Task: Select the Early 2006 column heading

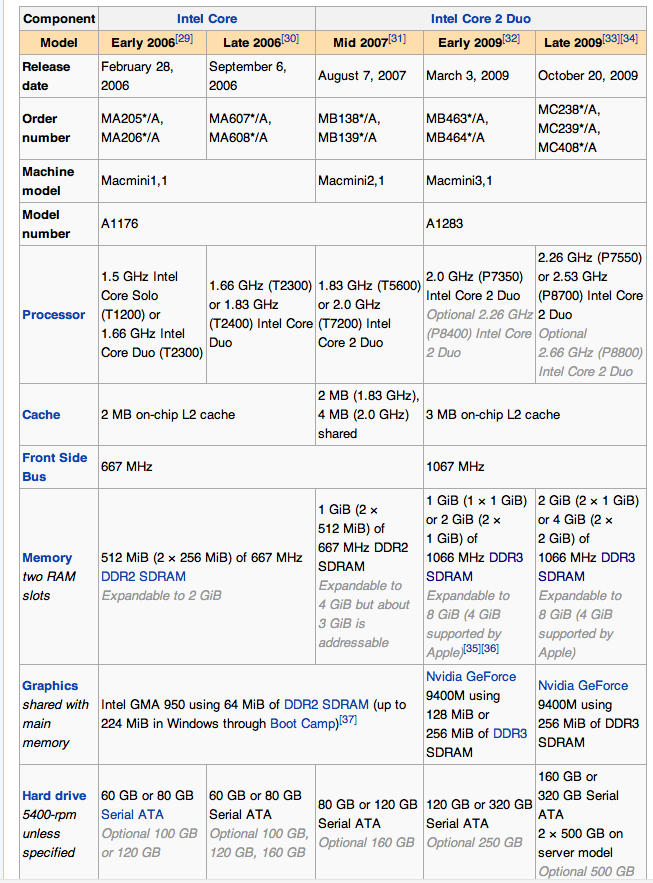Action: [x=153, y=43]
